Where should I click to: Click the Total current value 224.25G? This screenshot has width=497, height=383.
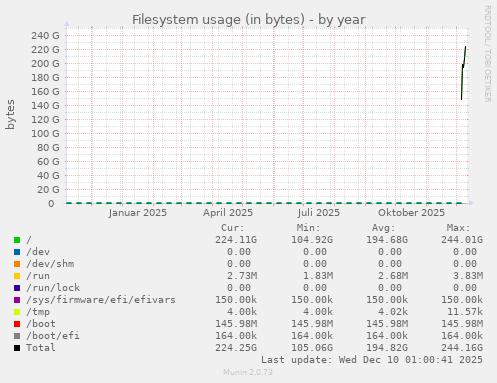coord(236,348)
